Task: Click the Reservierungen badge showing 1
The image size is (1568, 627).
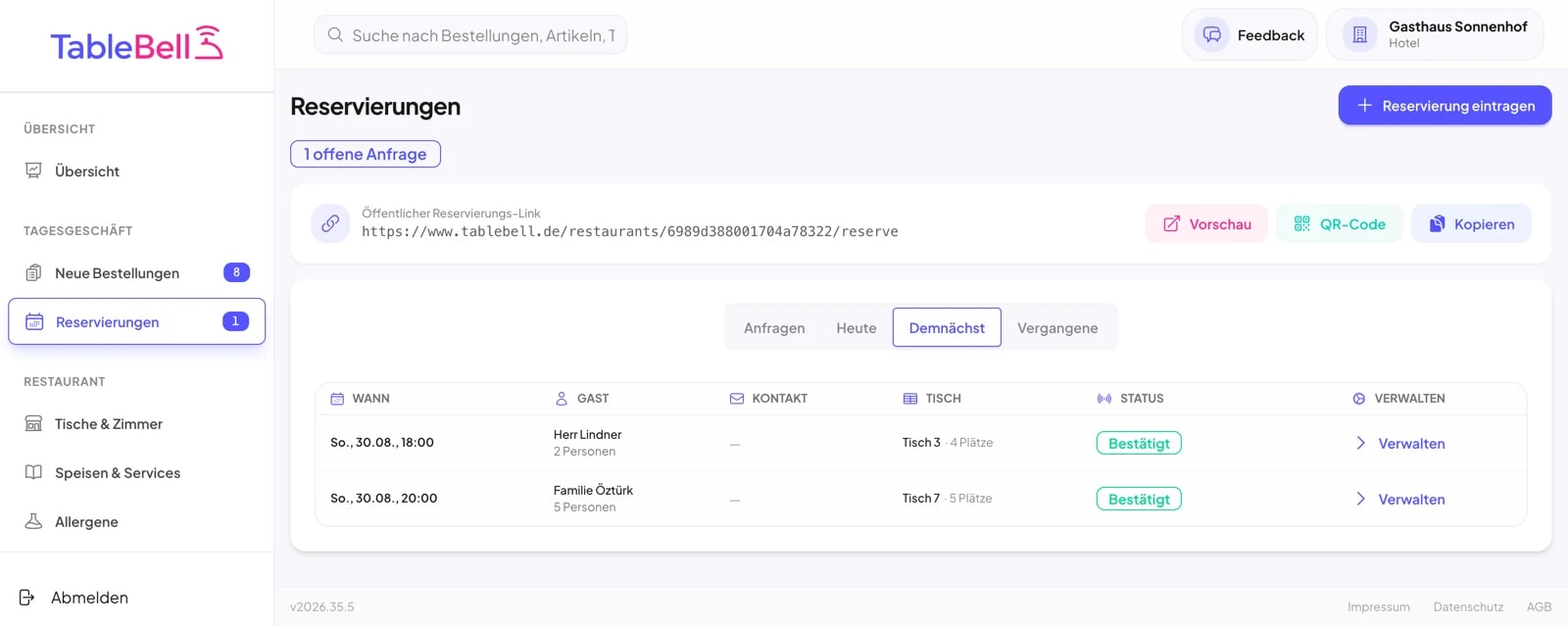Action: [235, 321]
